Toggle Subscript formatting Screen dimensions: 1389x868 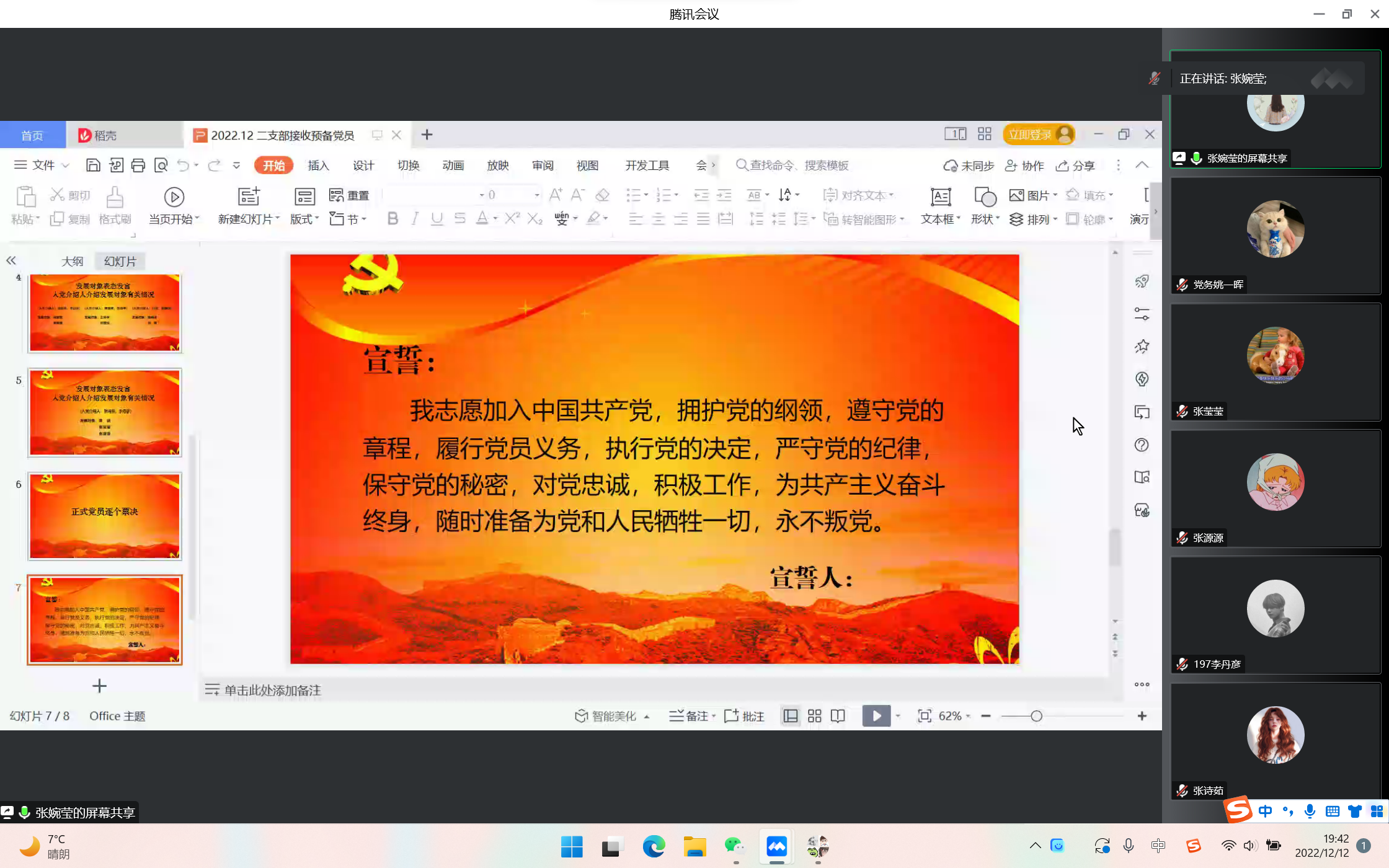click(x=535, y=219)
